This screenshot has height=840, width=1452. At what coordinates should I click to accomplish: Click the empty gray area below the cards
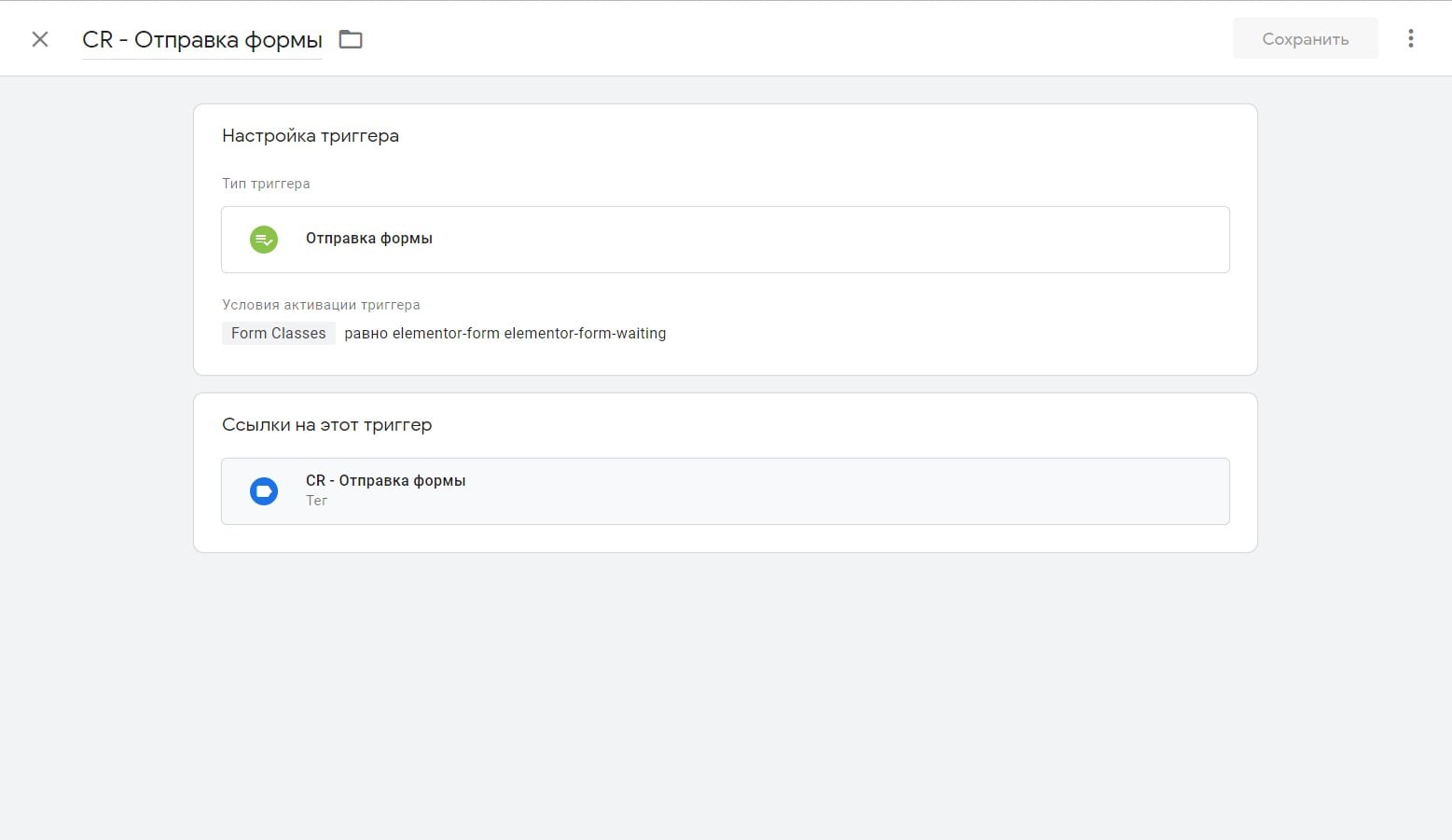(726, 699)
